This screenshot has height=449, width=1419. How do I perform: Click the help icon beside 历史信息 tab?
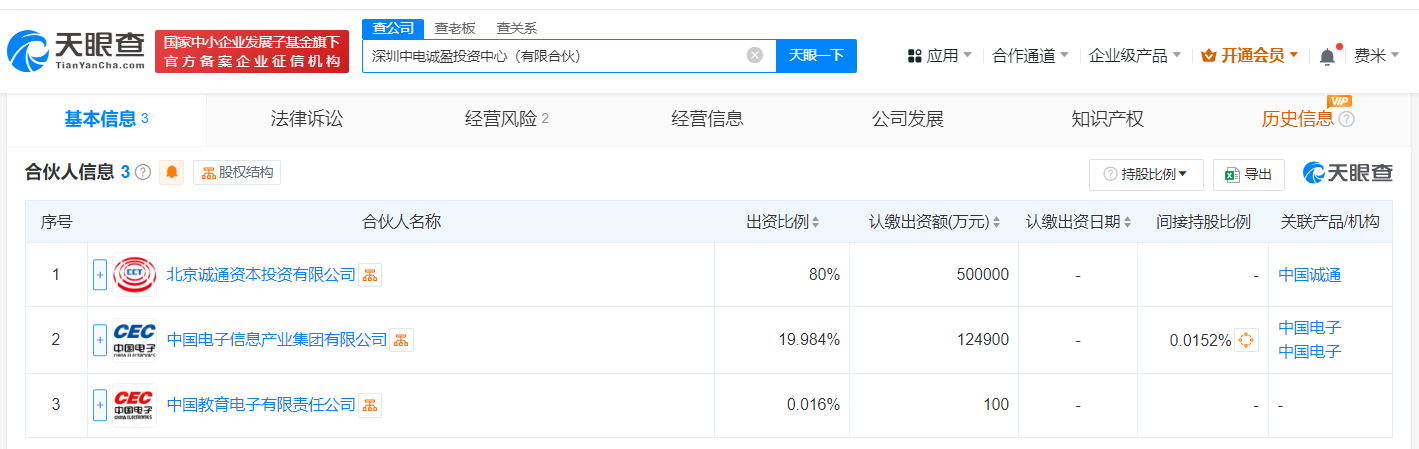click(1346, 119)
